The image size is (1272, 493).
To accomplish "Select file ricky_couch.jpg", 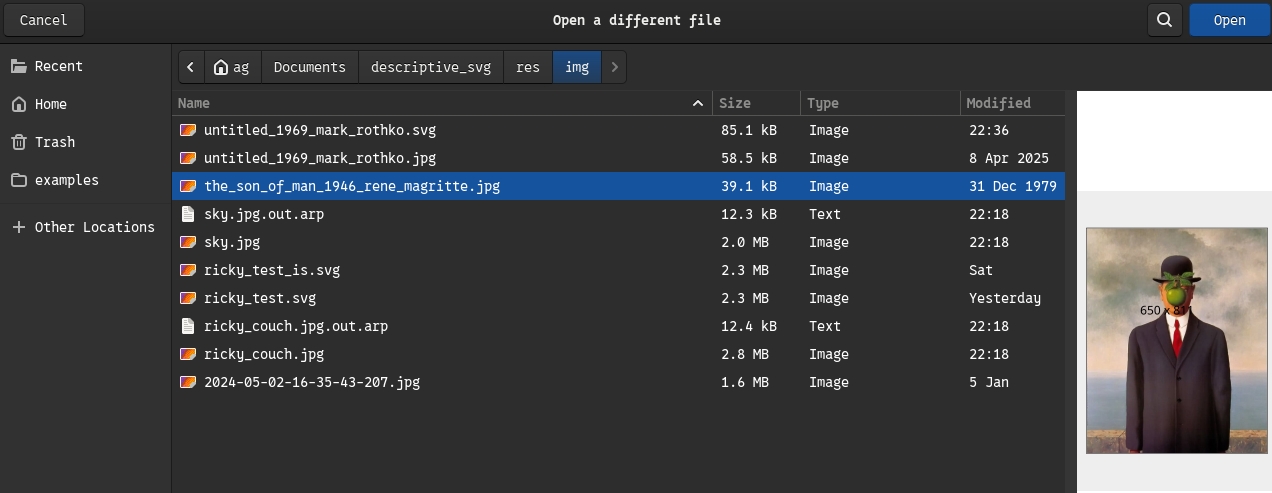I will (x=619, y=354).
